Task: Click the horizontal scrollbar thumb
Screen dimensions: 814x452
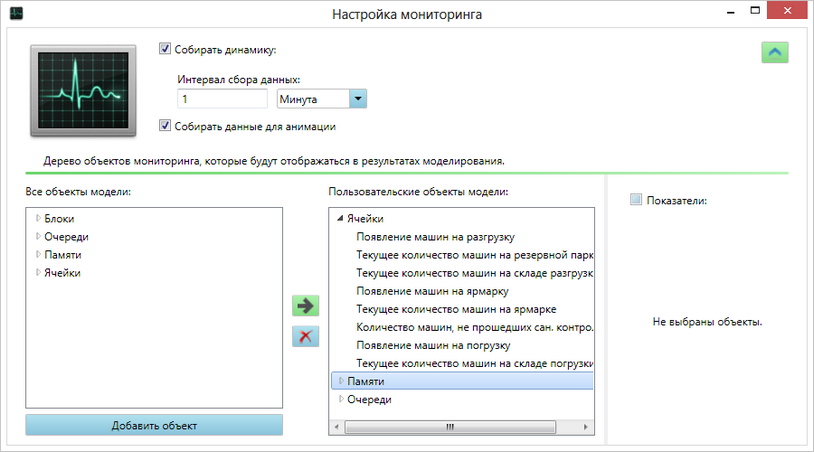Action: pos(450,427)
